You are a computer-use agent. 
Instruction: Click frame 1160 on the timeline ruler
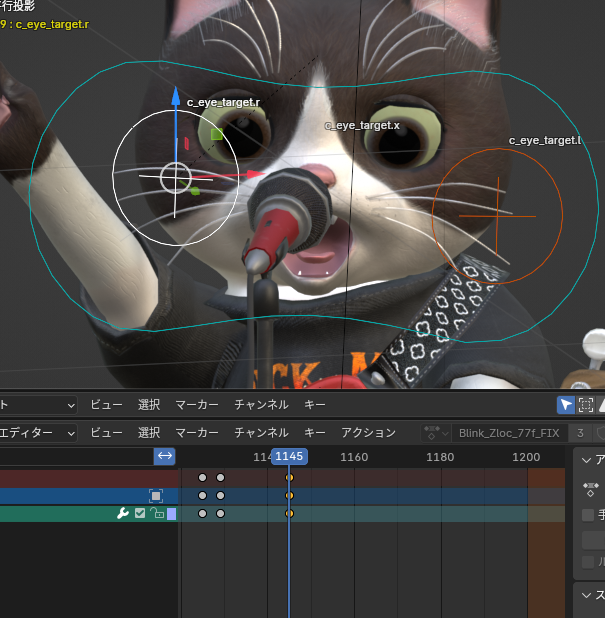click(354, 457)
